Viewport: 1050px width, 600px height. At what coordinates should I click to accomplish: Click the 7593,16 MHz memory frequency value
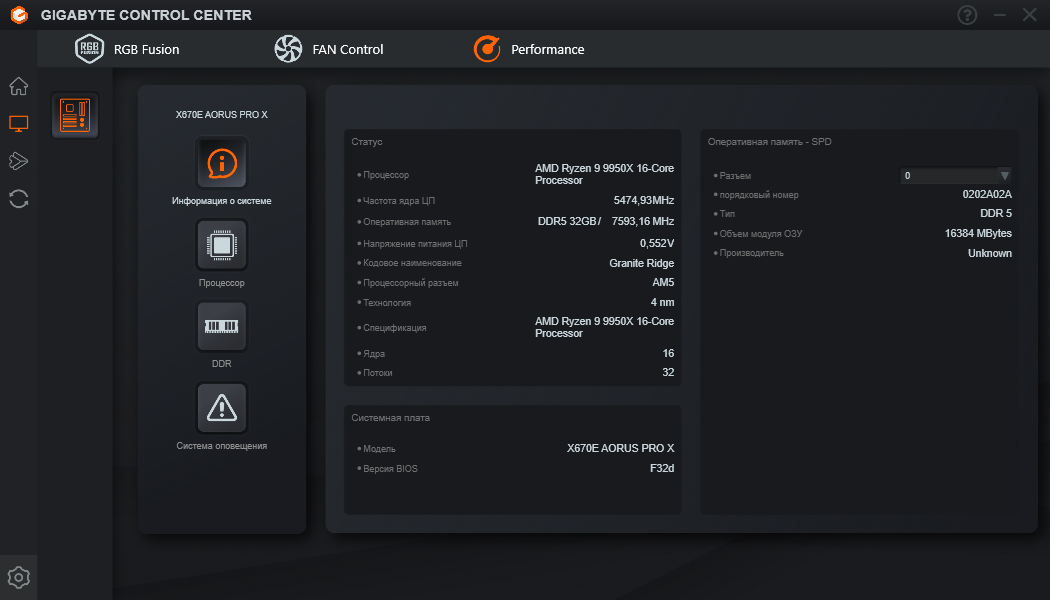pyautogui.click(x=643, y=221)
